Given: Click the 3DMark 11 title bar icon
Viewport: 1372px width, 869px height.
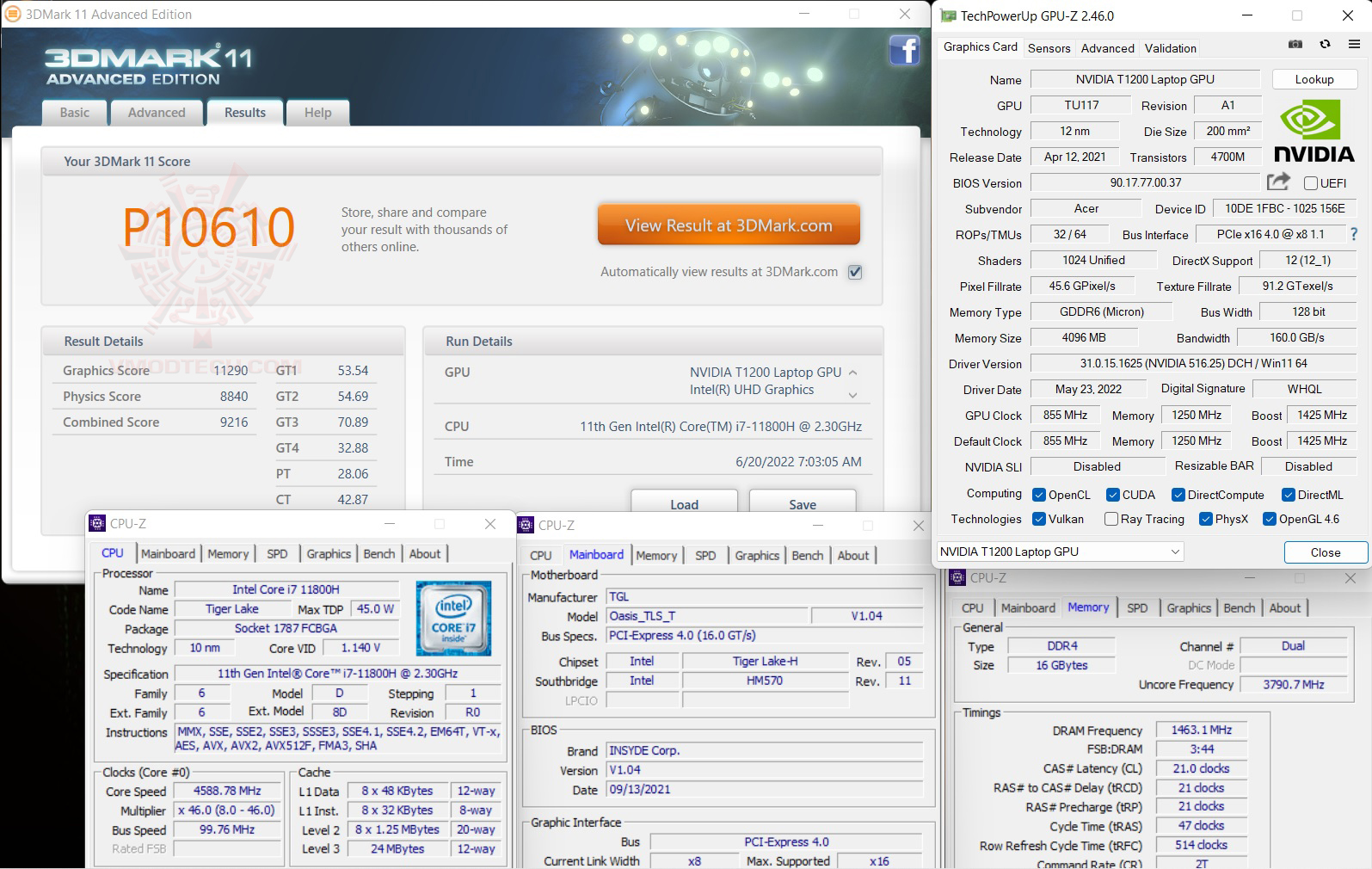Looking at the screenshot, I should (13, 14).
